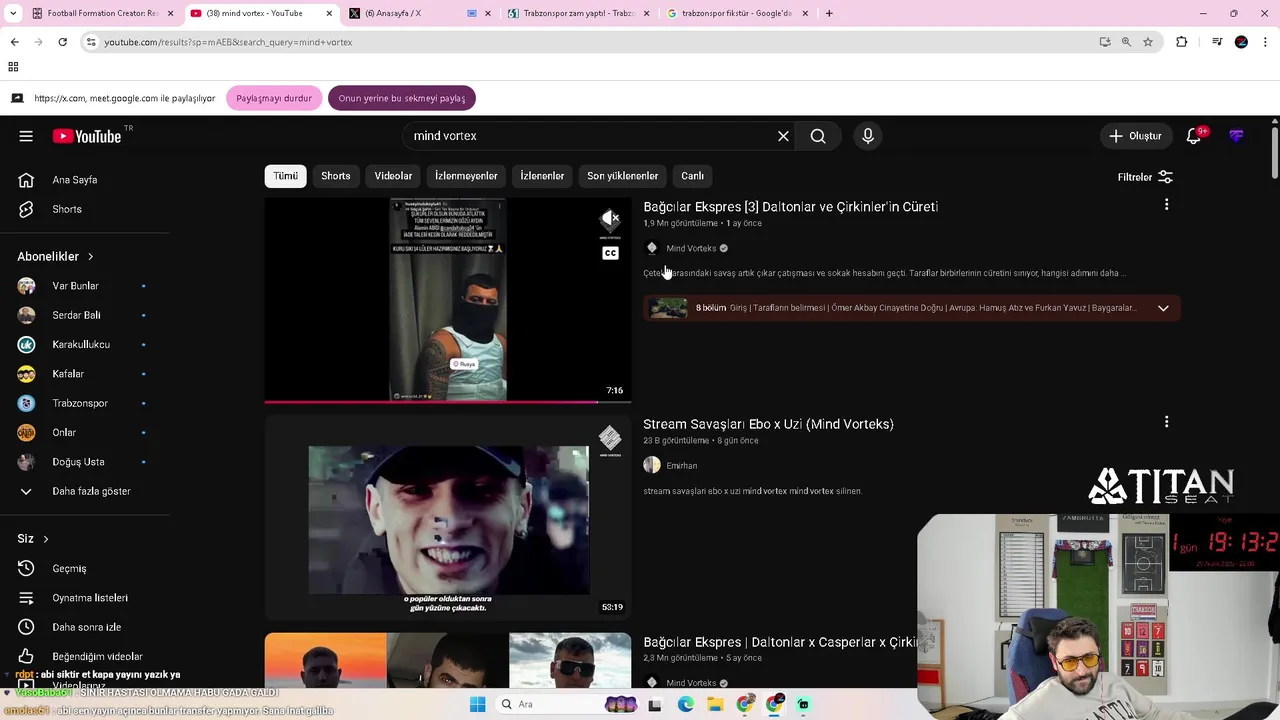Open the Windows Start menu
Image resolution: width=1280 pixels, height=720 pixels.
tap(477, 704)
